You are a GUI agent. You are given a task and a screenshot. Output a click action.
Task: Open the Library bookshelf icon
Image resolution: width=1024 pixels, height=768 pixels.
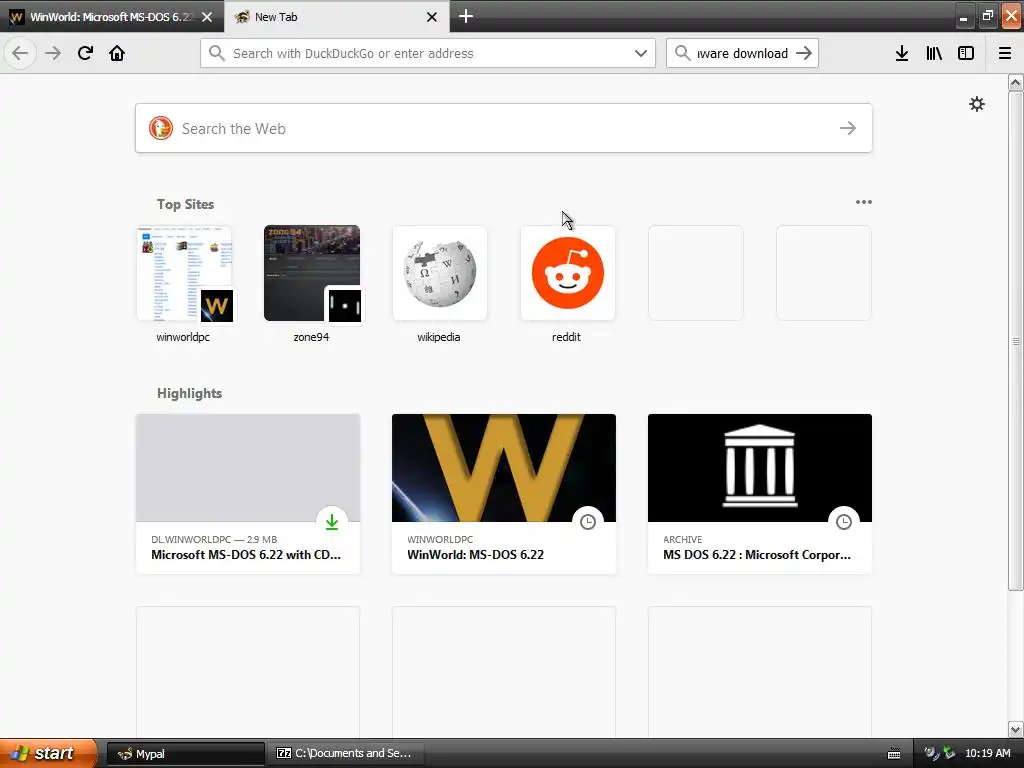coord(934,53)
